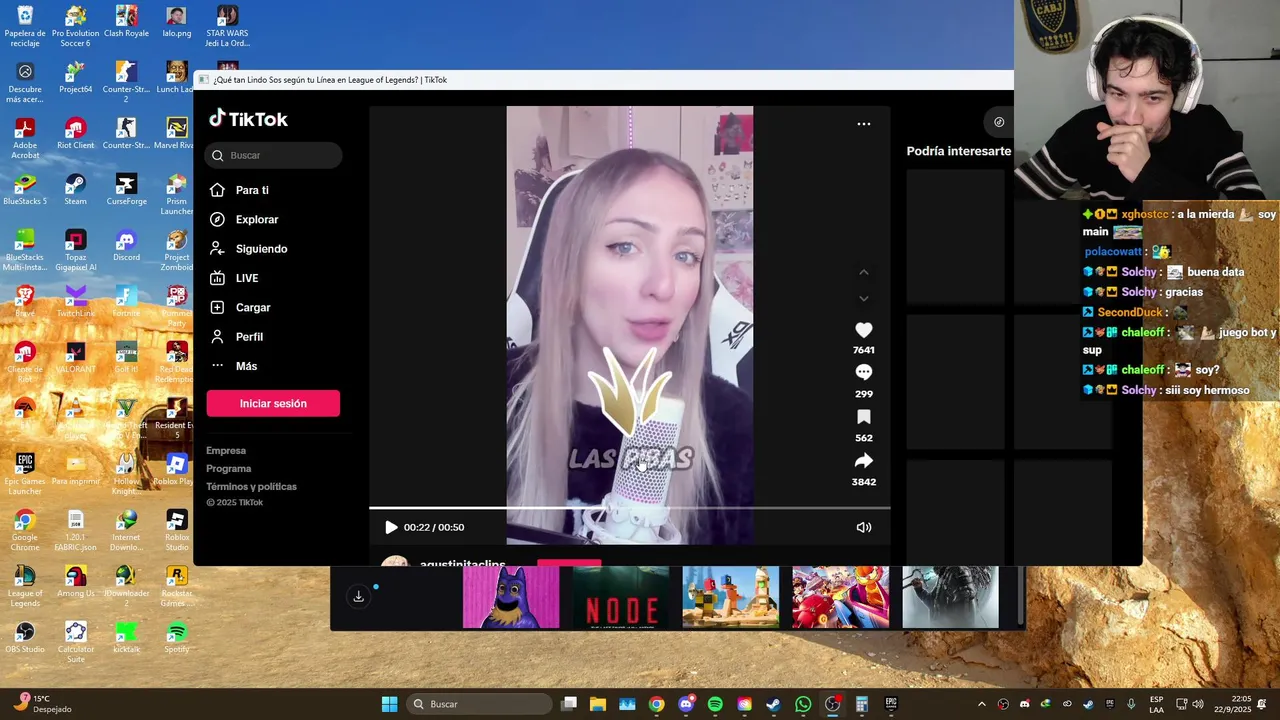Screen dimensions: 1280x720
Task: Open the Perfil page
Action: point(249,337)
